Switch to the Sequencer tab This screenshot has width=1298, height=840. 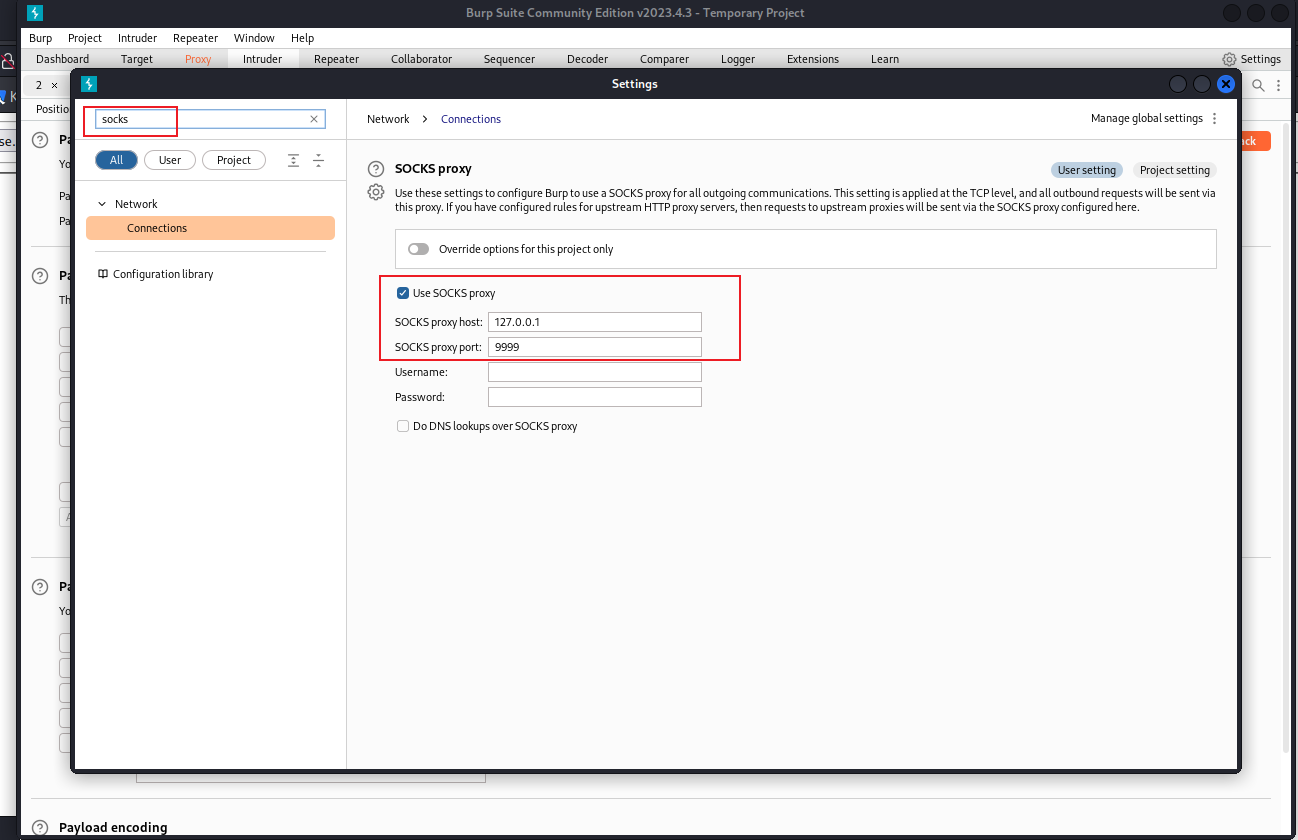point(509,59)
